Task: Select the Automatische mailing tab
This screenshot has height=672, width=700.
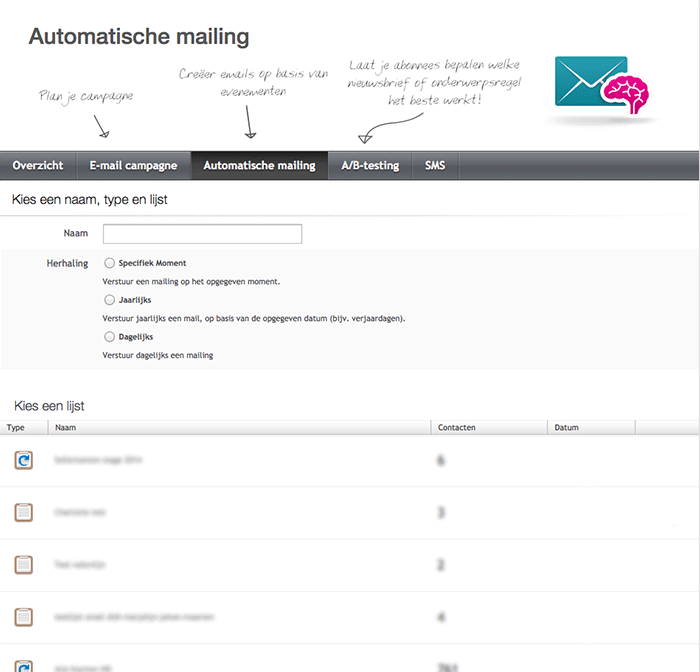Action: pyautogui.click(x=259, y=166)
